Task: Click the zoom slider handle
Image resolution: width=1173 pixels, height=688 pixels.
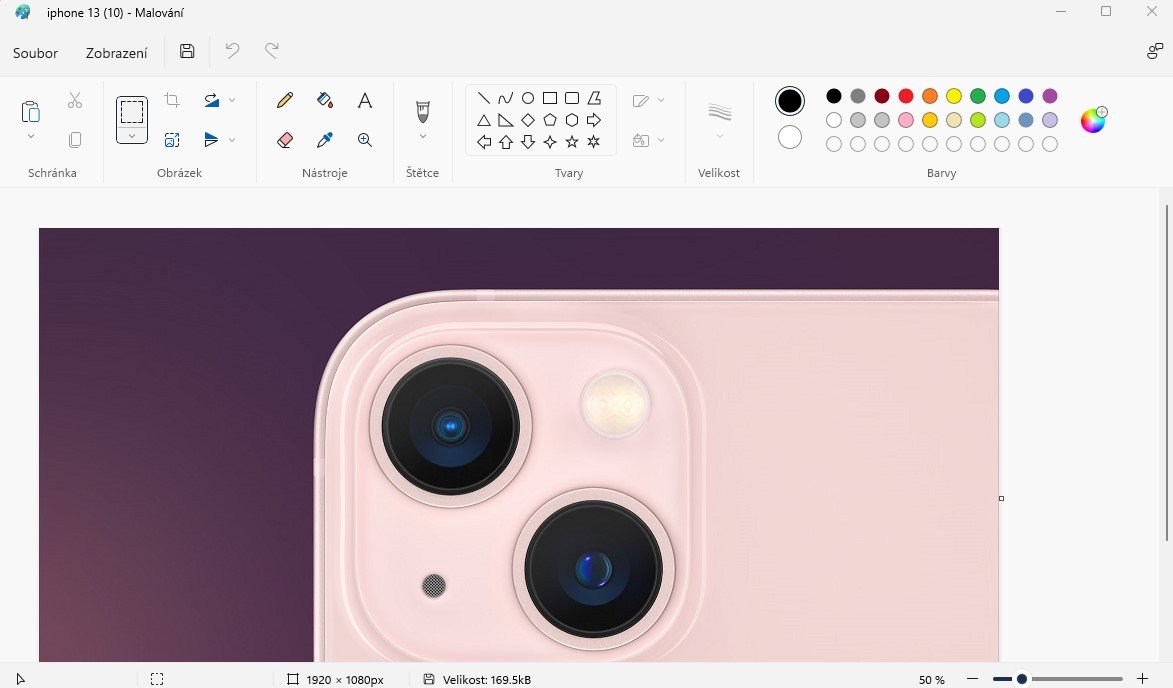Action: (x=1021, y=679)
